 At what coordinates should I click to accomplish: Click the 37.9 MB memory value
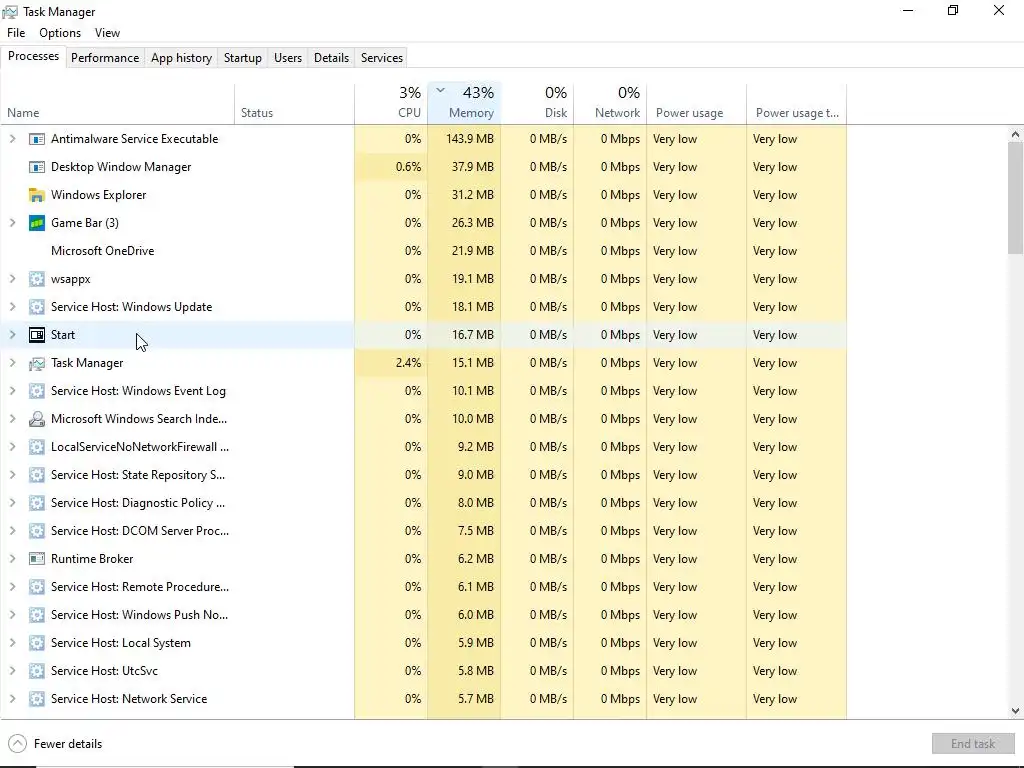(473, 167)
